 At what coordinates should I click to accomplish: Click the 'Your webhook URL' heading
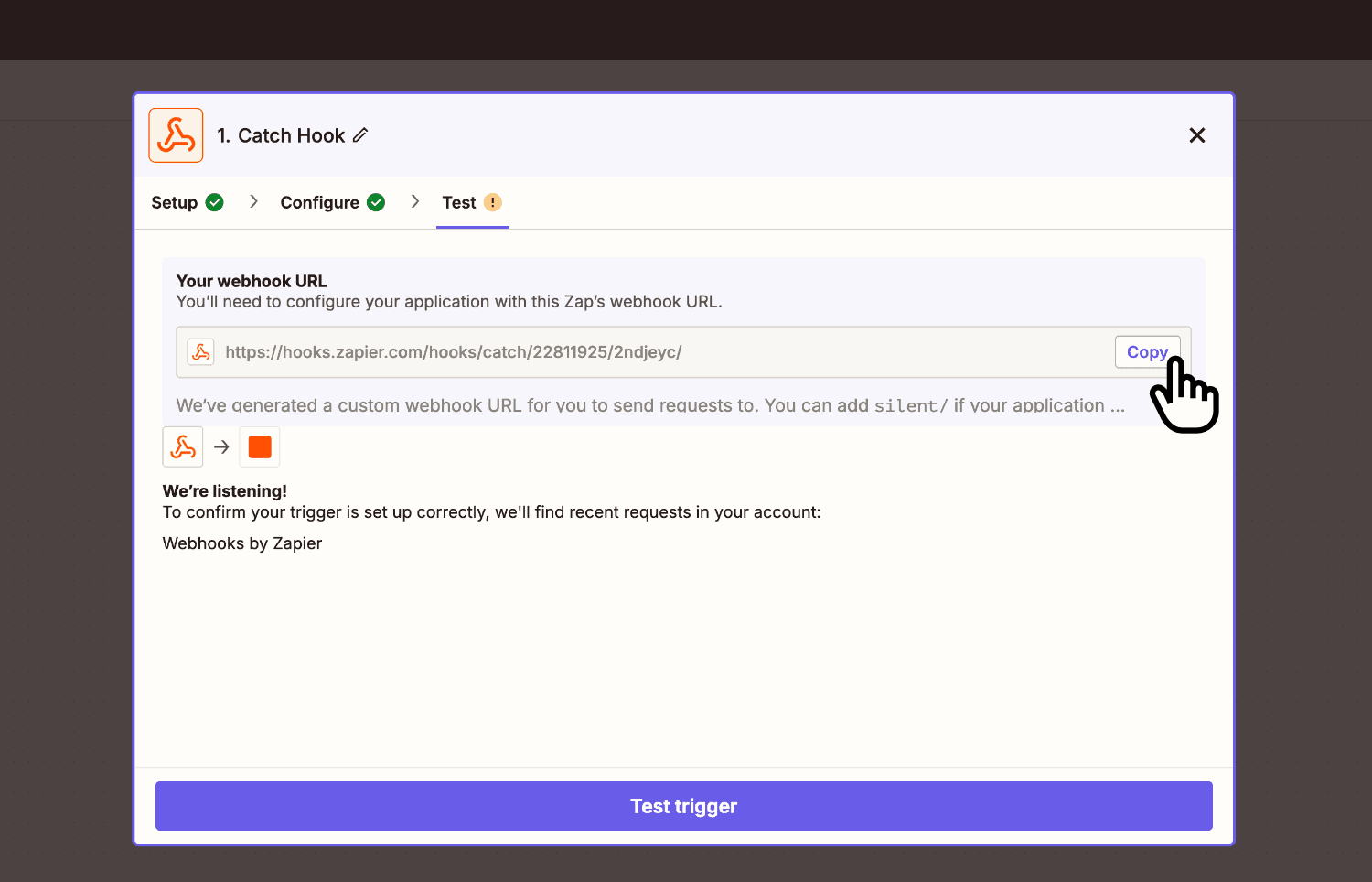pyautogui.click(x=252, y=281)
